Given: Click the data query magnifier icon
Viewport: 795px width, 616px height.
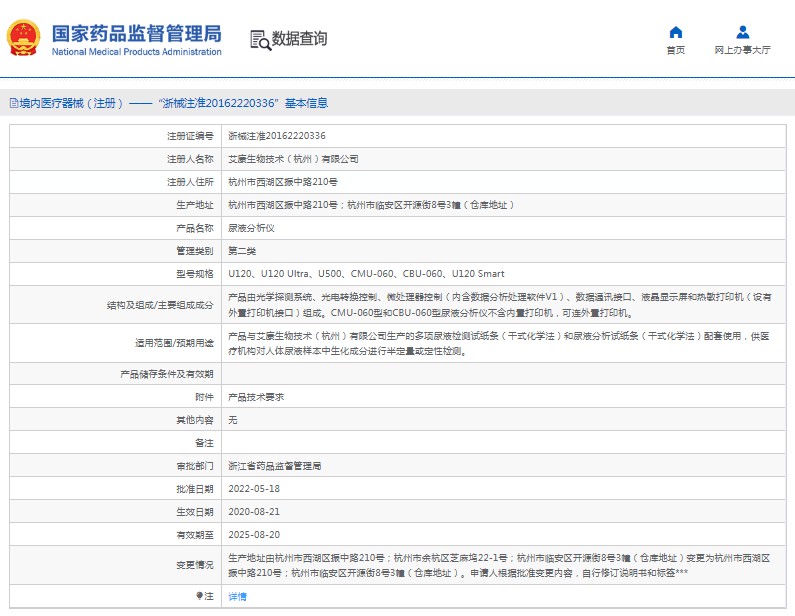Looking at the screenshot, I should [x=261, y=40].
